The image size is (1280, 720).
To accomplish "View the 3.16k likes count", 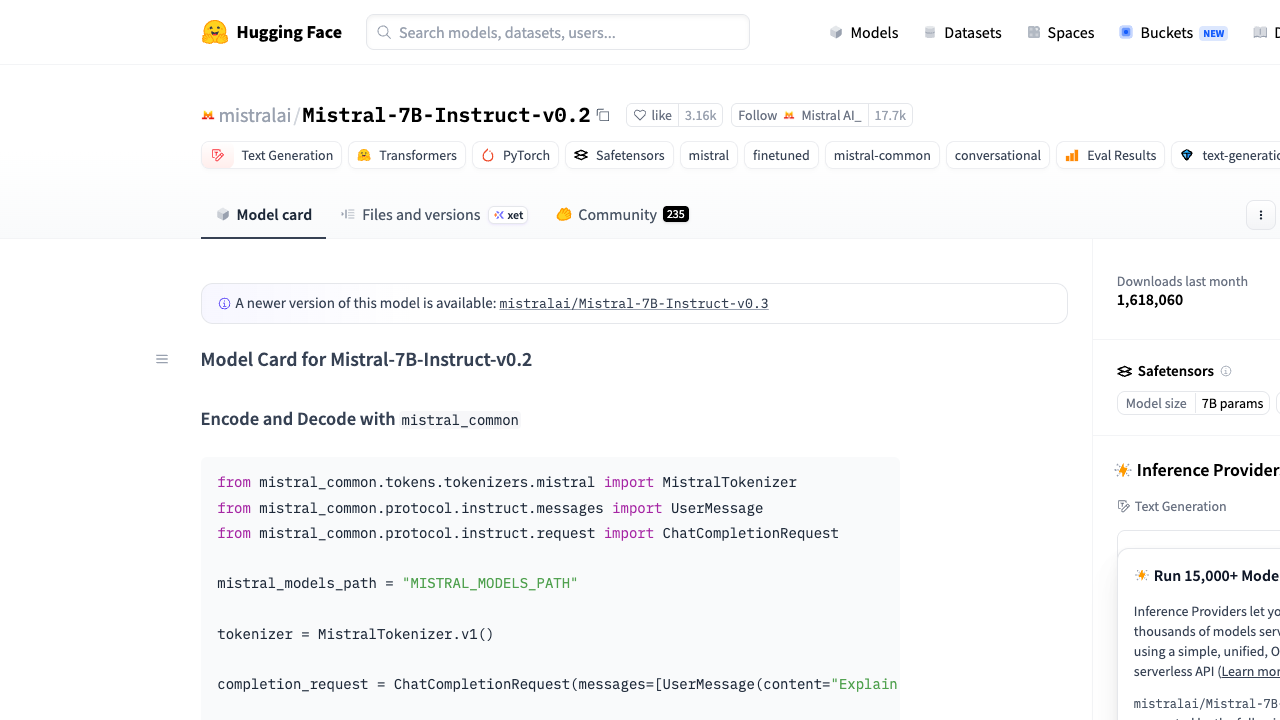I will (701, 116).
